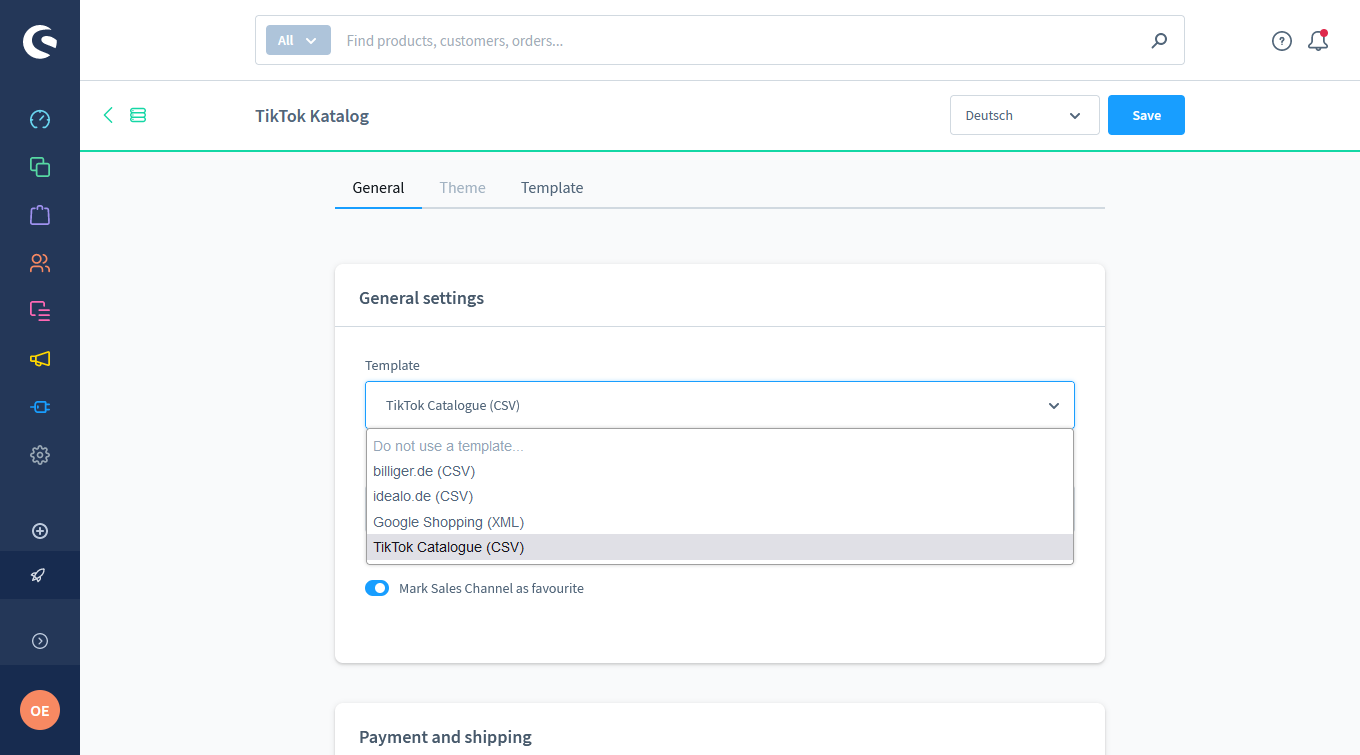
Task: Click the Shopware logo in sidebar
Action: pyautogui.click(x=40, y=42)
